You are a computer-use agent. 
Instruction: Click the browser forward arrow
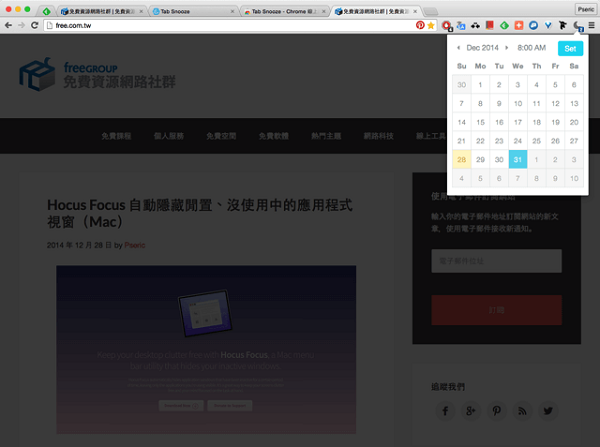(21, 25)
